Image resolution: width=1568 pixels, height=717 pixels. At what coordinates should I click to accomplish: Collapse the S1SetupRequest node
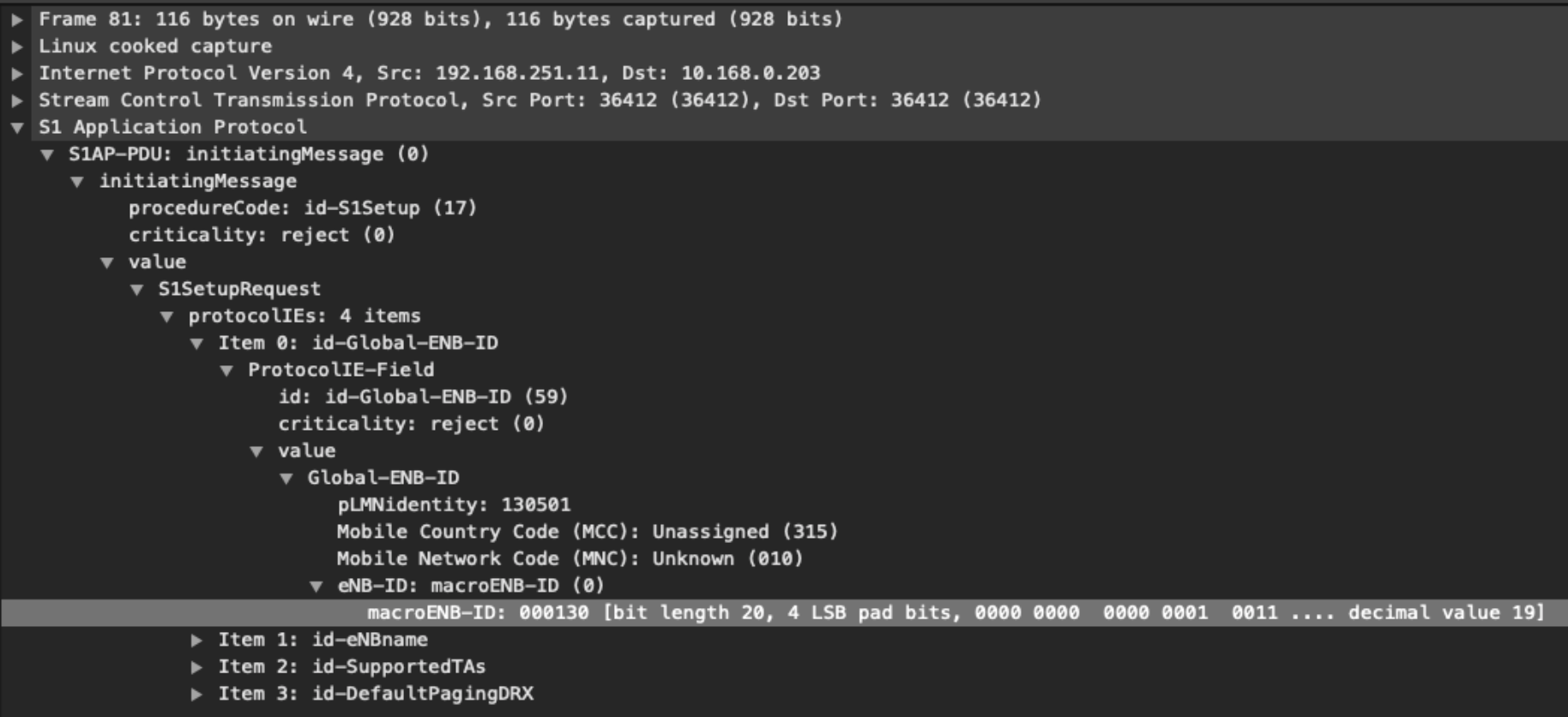[x=137, y=290]
